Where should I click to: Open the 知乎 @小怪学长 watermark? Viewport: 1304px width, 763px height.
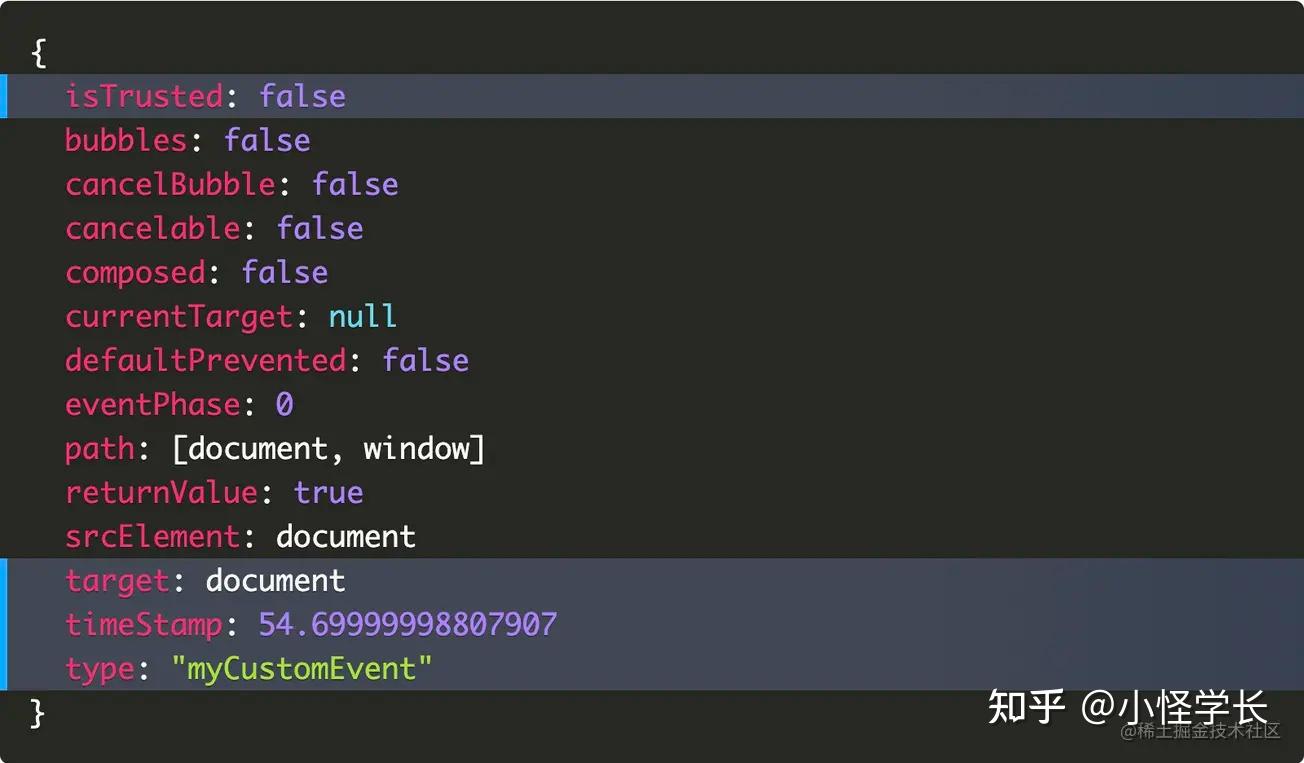pos(1127,707)
